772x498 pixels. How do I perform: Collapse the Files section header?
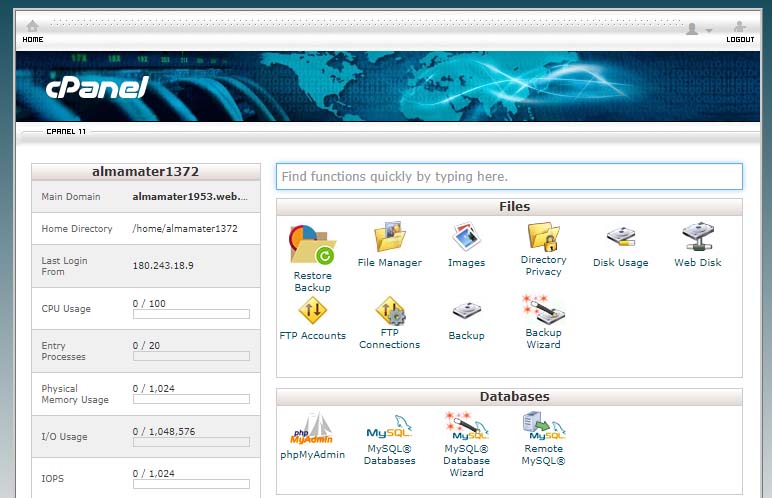click(509, 207)
